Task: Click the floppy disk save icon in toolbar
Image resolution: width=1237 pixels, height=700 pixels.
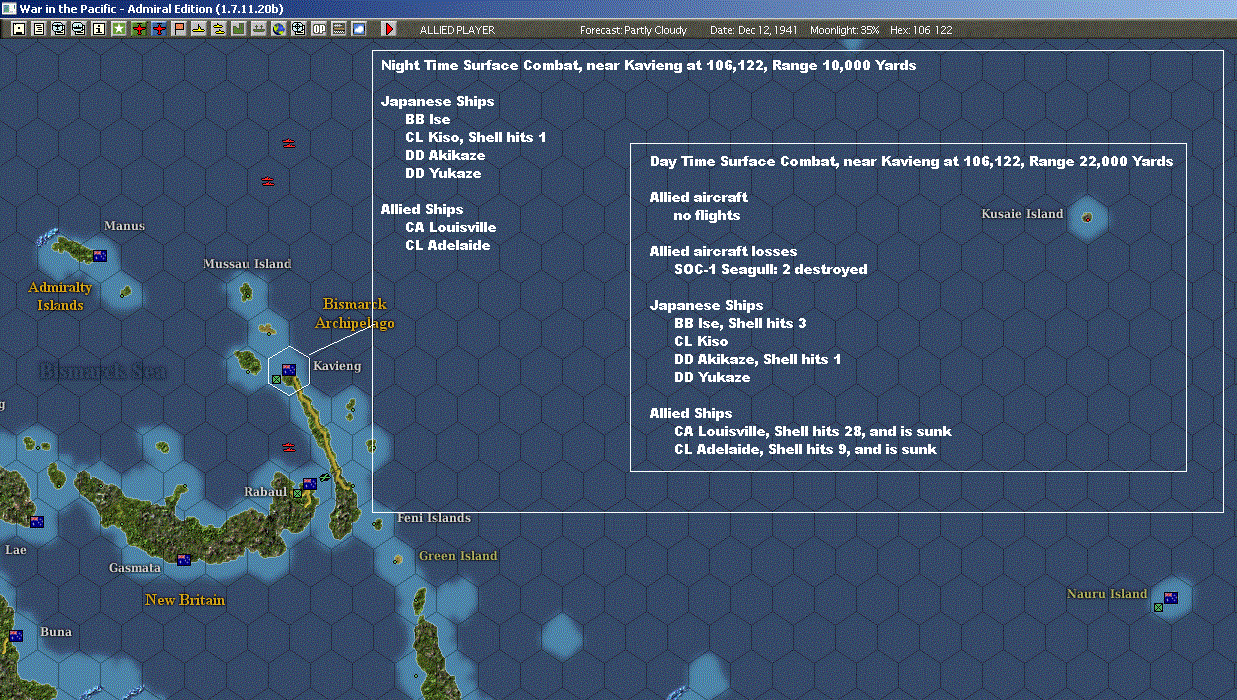Action: [x=18, y=29]
